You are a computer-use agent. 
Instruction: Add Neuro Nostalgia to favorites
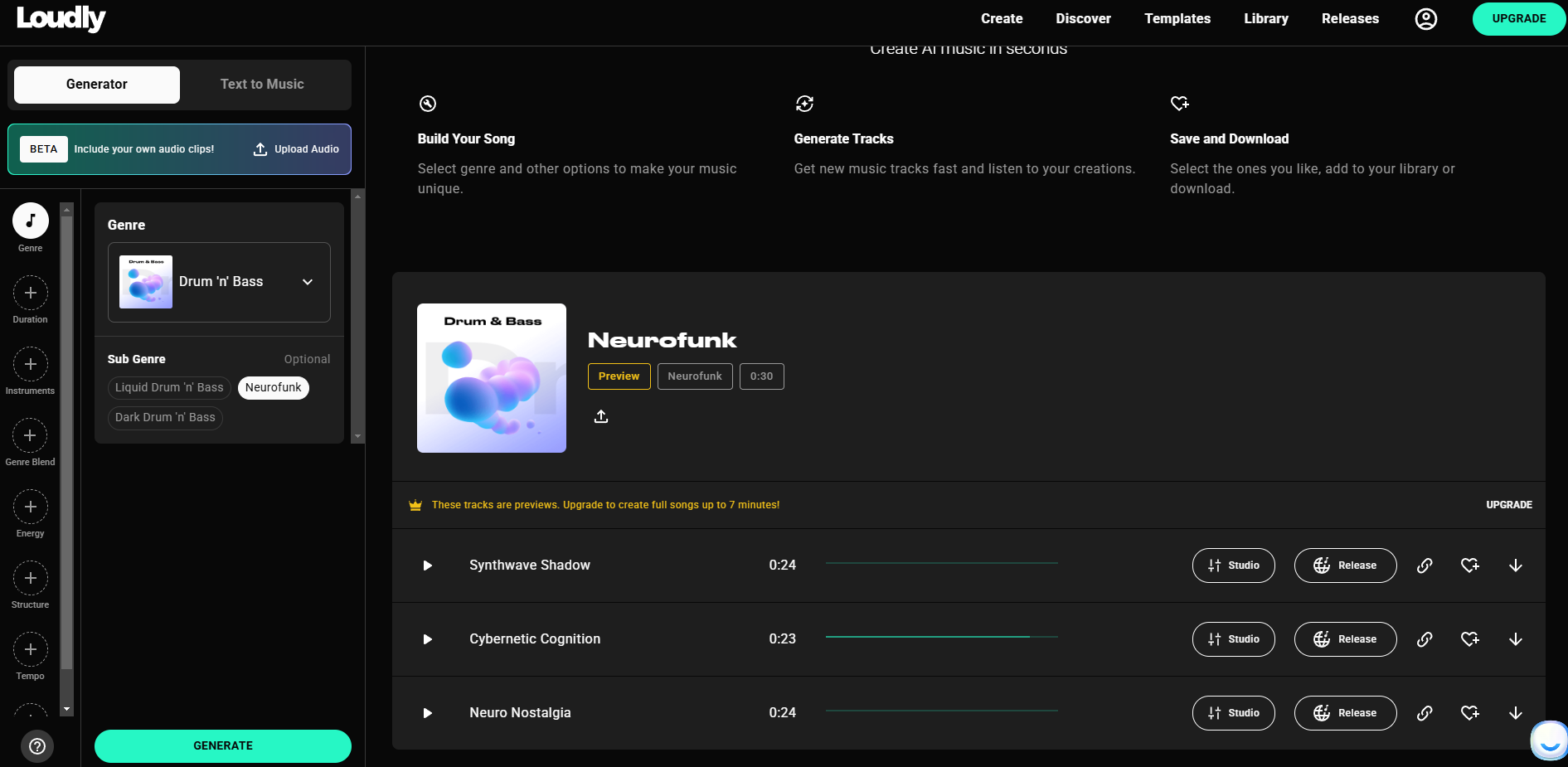(x=1469, y=713)
